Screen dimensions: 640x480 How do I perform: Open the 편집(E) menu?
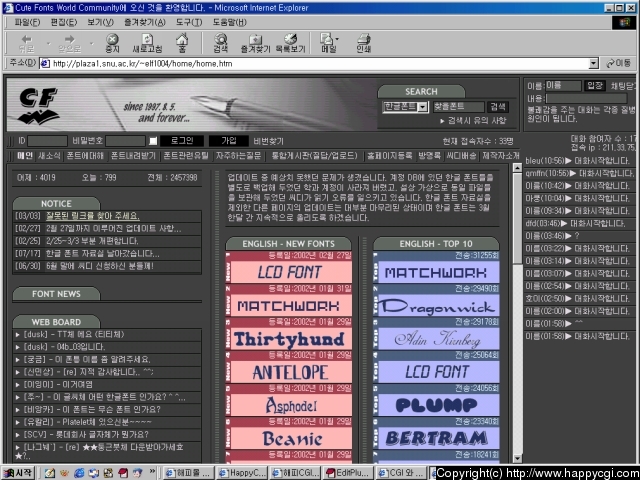(64, 22)
